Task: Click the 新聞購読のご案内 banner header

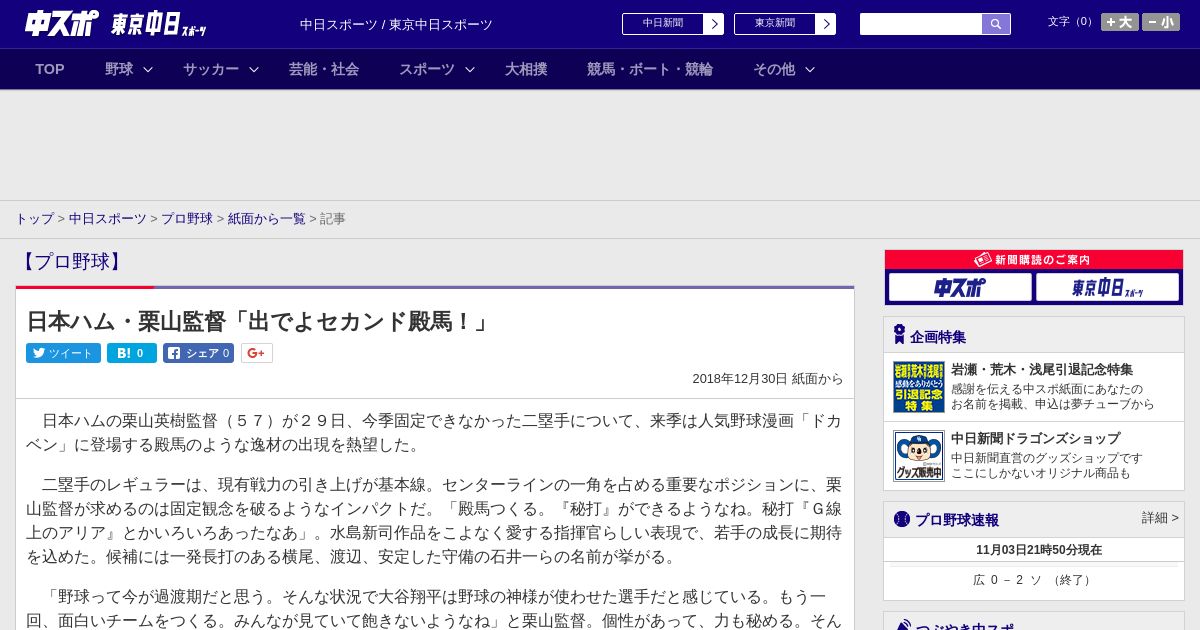Action: (x=1034, y=260)
